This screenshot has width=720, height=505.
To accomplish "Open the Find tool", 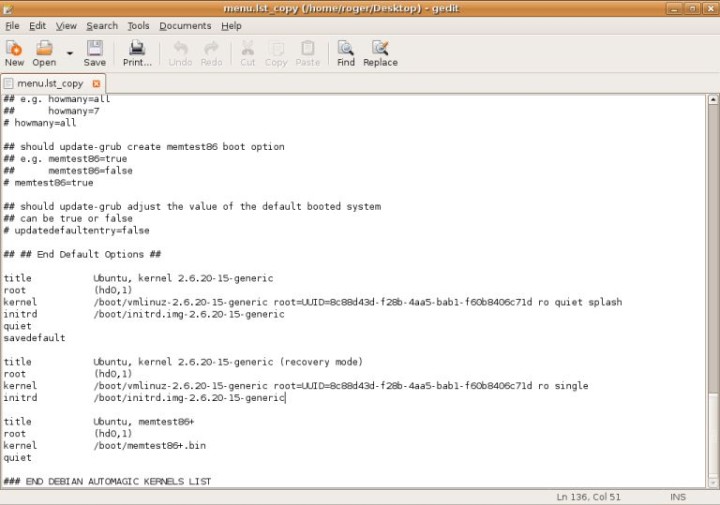I will tap(346, 53).
